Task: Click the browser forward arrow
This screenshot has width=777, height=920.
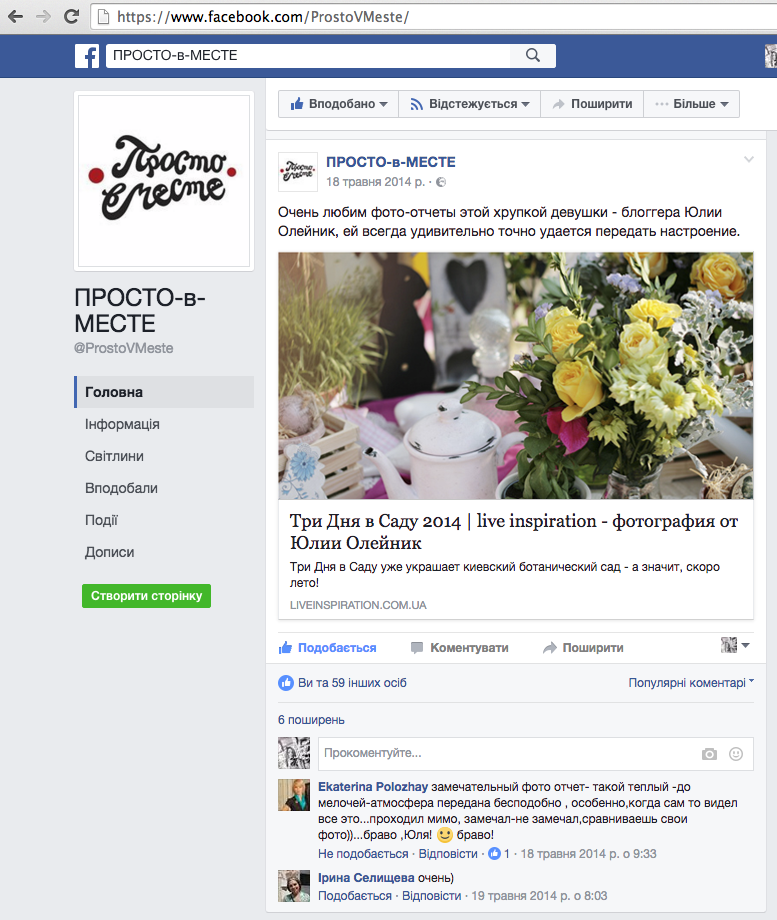Action: point(43,16)
